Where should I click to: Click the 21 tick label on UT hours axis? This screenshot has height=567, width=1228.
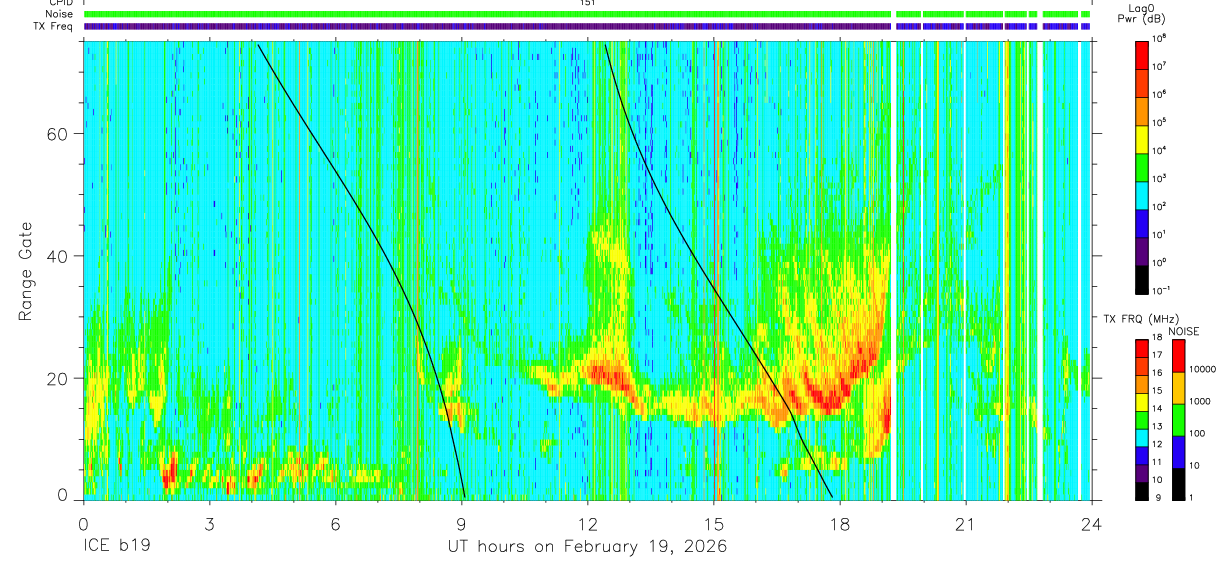[x=965, y=524]
